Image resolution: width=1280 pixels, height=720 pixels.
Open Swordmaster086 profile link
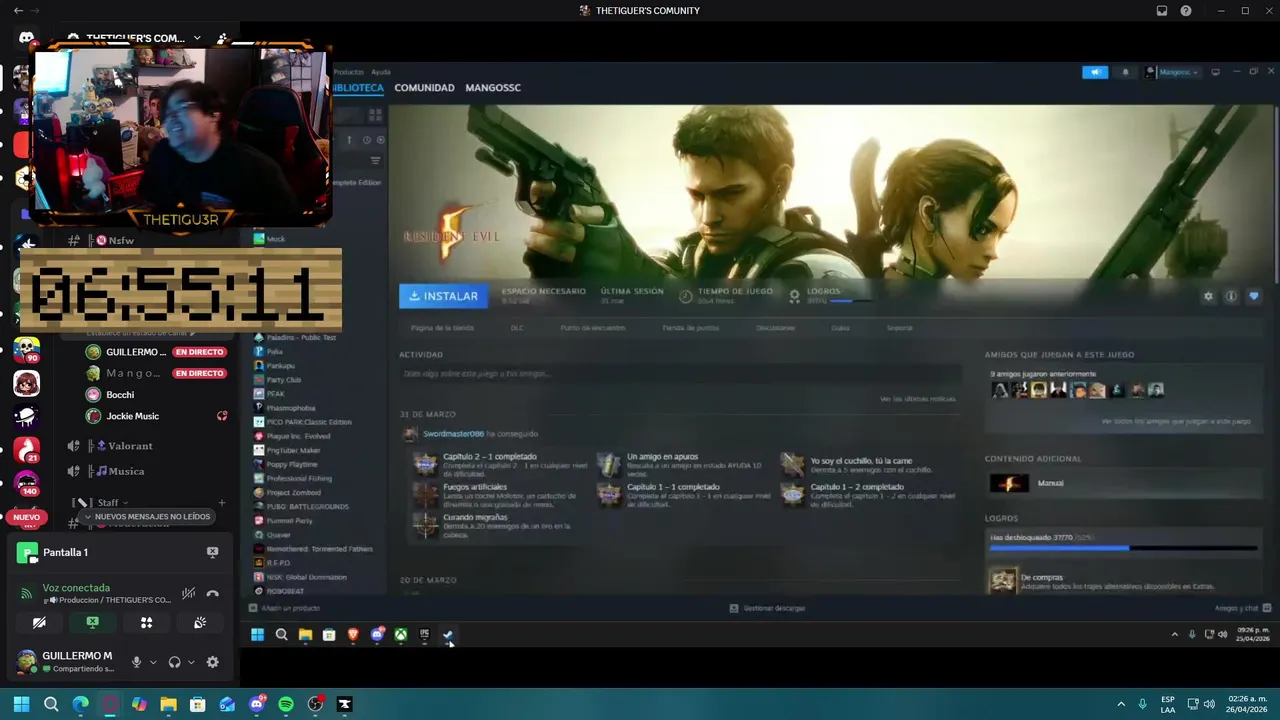[x=453, y=434]
